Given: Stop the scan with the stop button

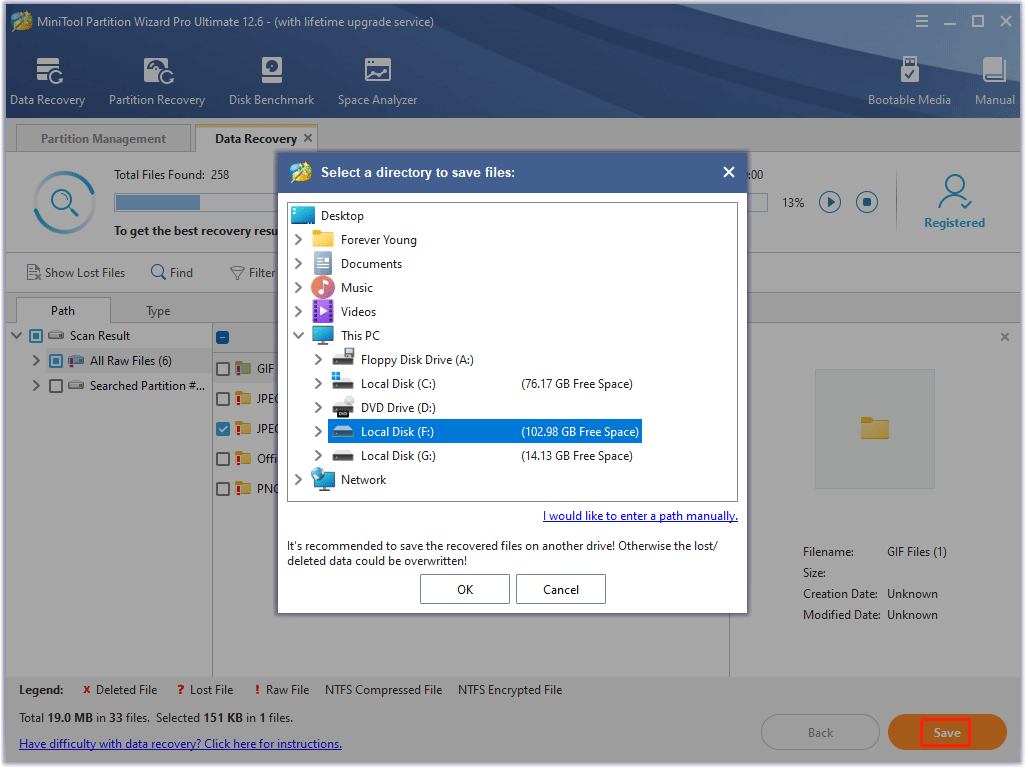Looking at the screenshot, I should pyautogui.click(x=867, y=202).
